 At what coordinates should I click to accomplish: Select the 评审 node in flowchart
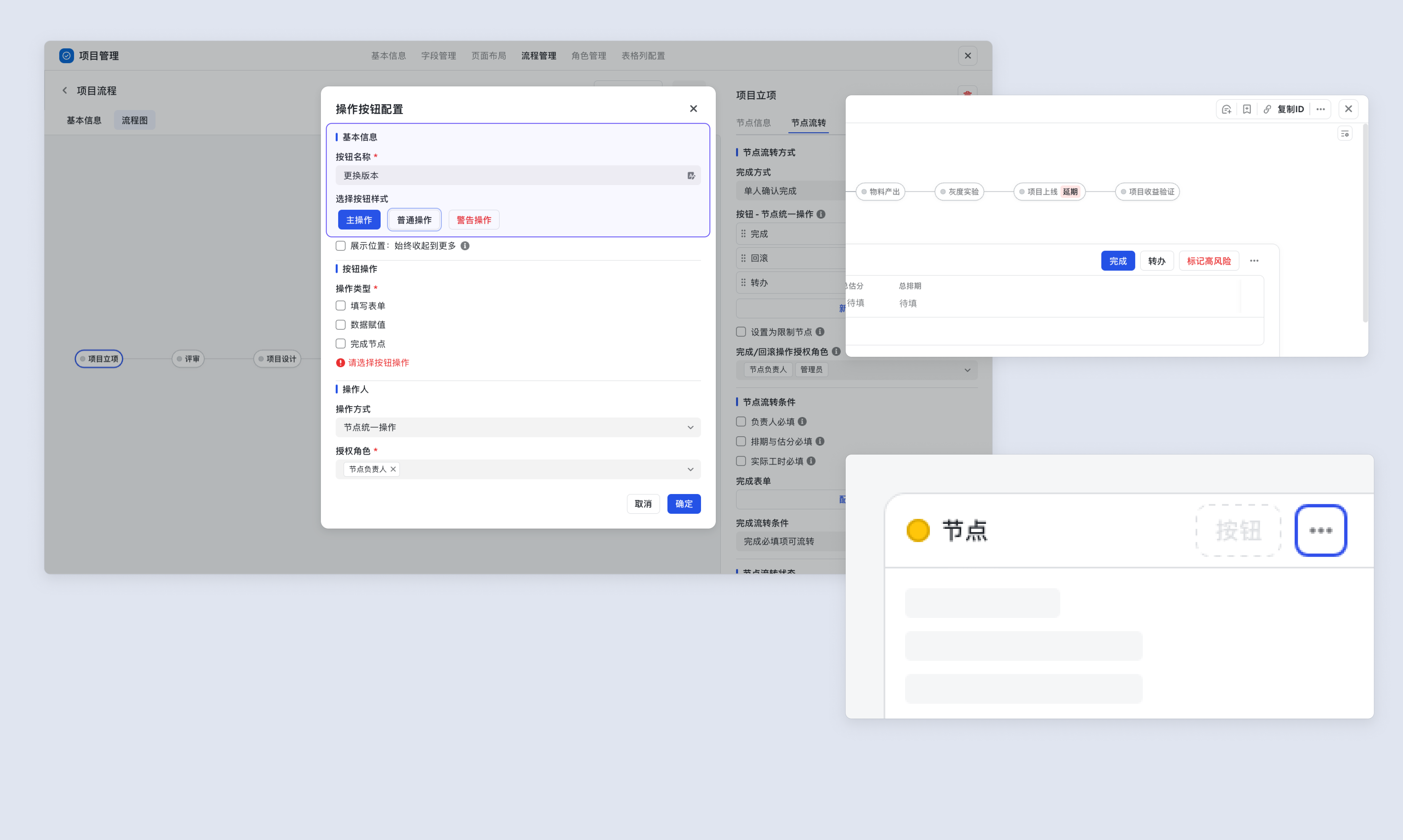(x=188, y=359)
